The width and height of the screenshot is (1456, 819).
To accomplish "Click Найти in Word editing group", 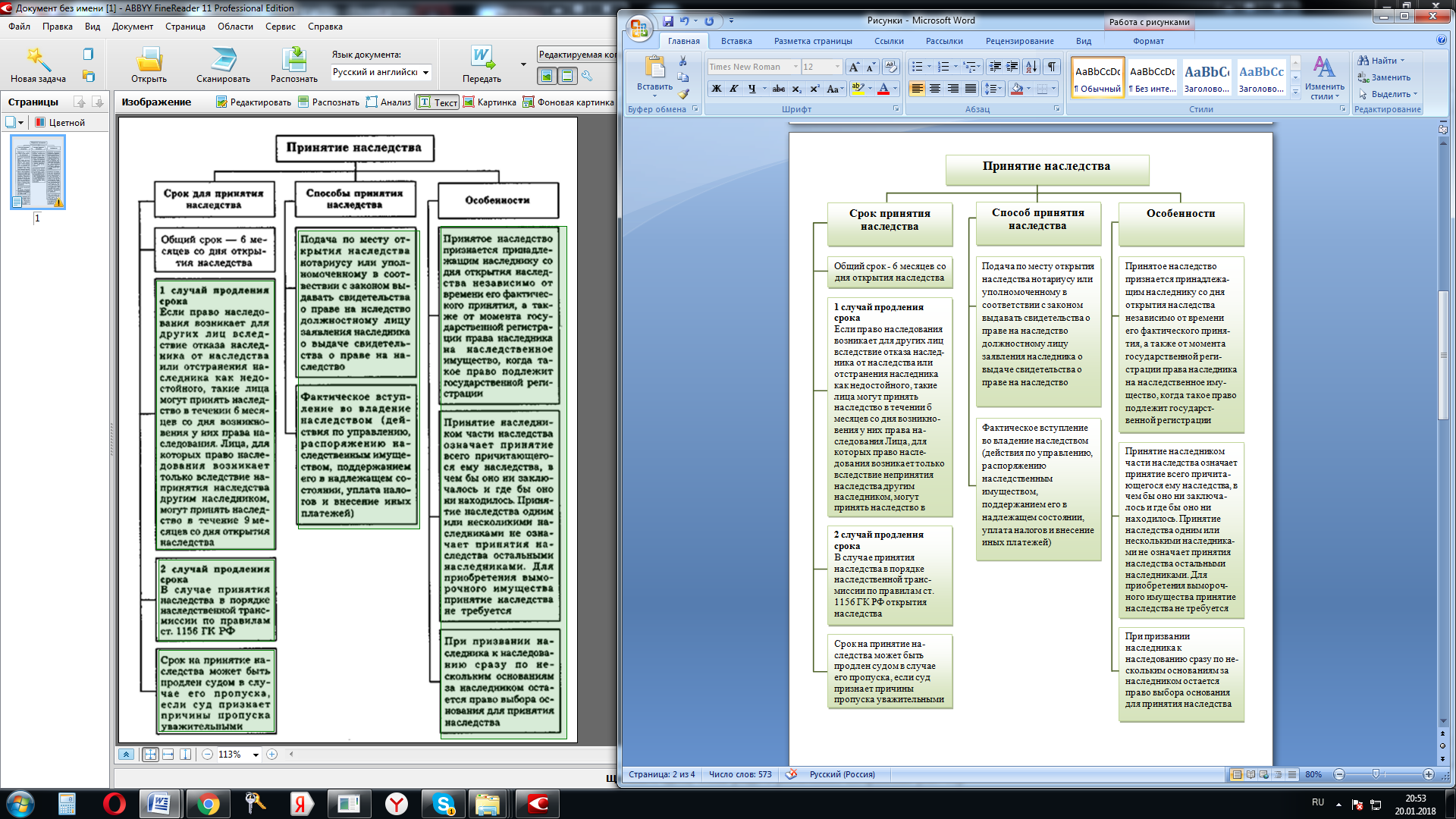I will (x=1381, y=61).
